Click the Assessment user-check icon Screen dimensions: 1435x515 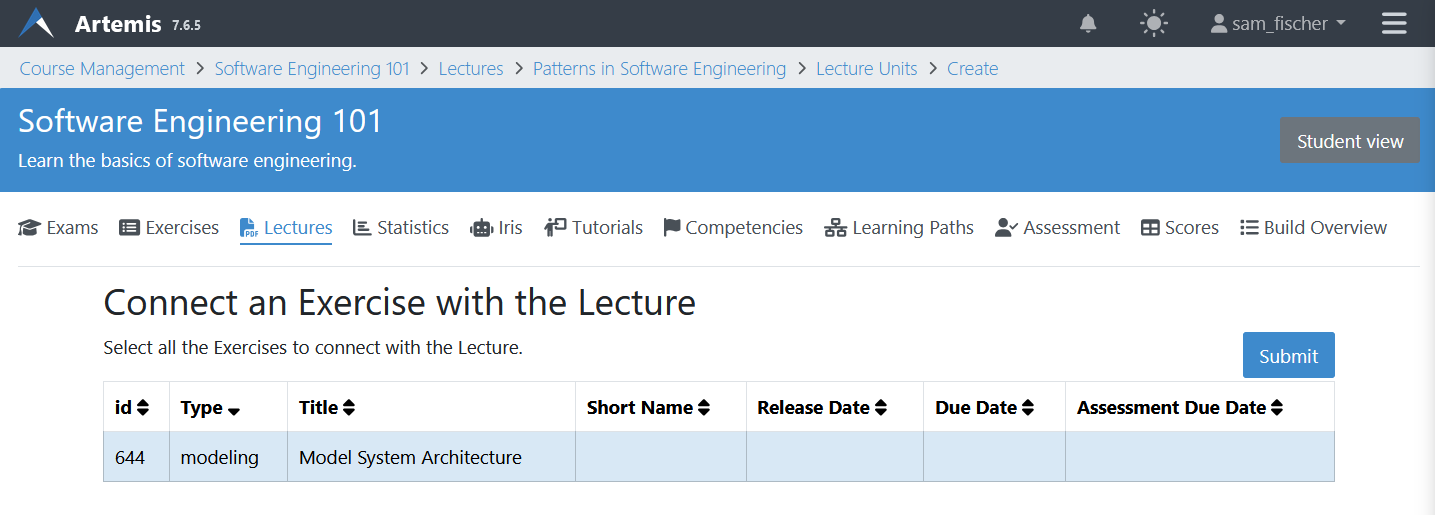coord(1006,228)
